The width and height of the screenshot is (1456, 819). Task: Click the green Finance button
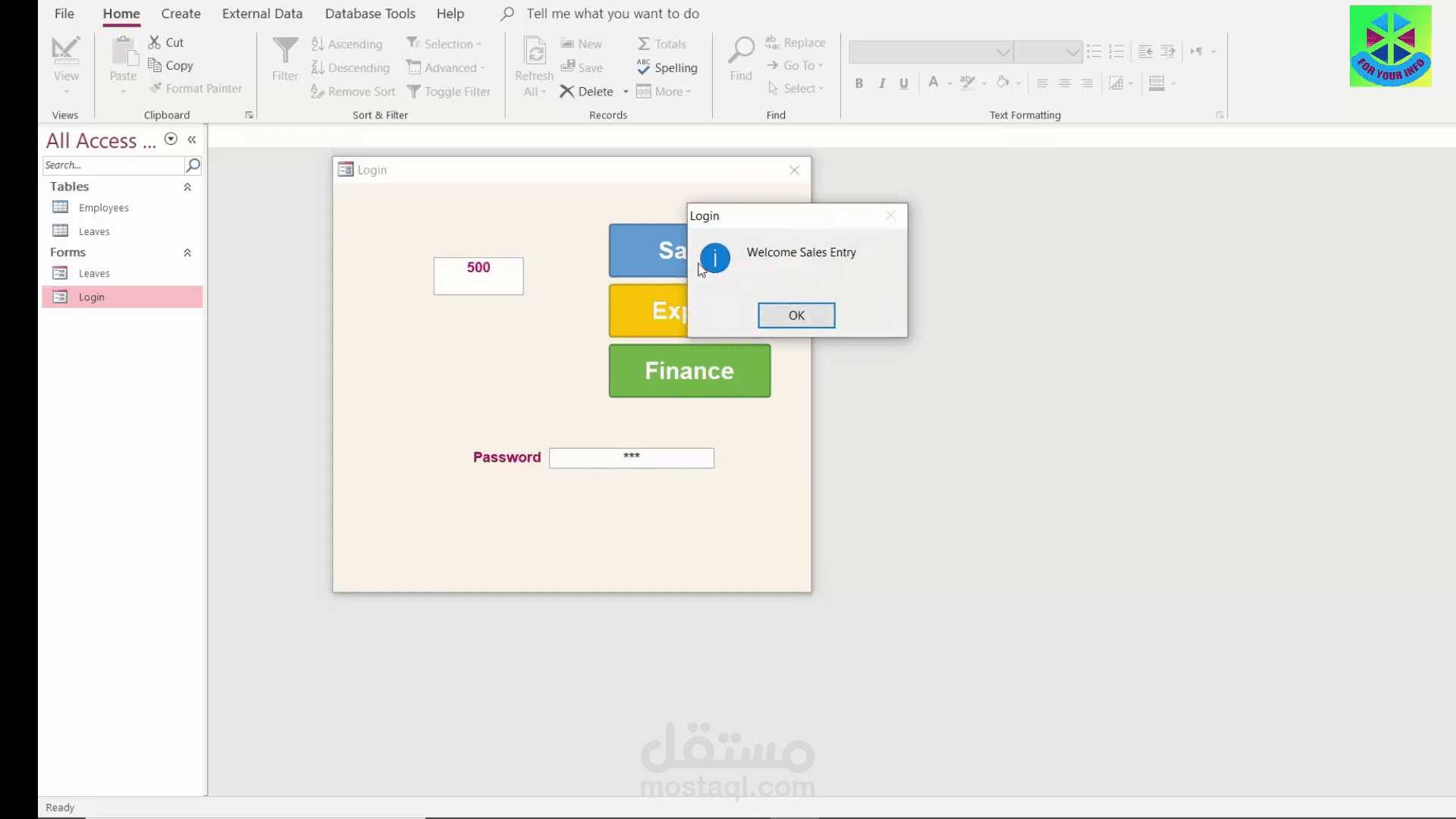tap(689, 371)
